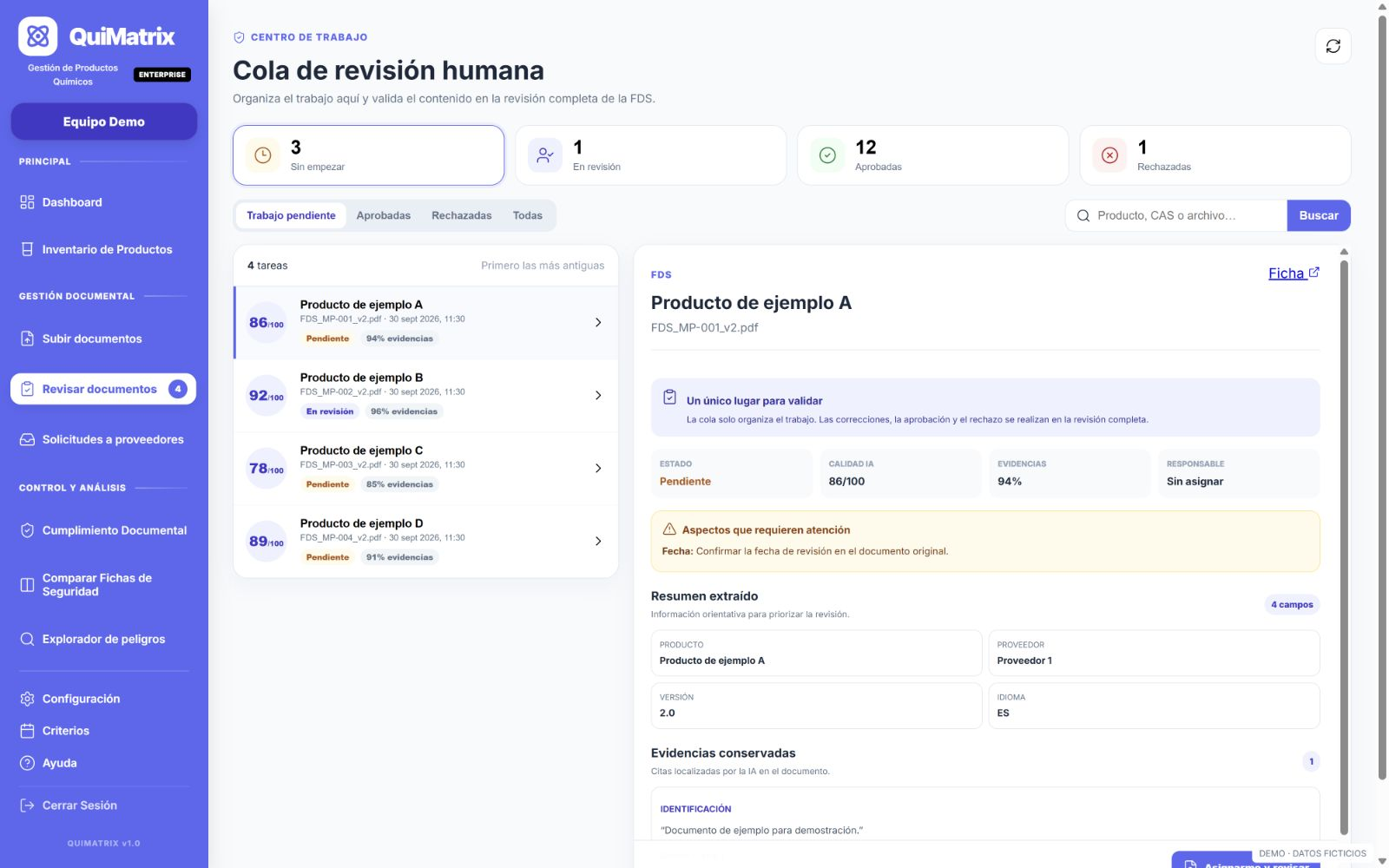1389x868 pixels.
Task: Click the En revisión person icon
Action: coord(545,155)
